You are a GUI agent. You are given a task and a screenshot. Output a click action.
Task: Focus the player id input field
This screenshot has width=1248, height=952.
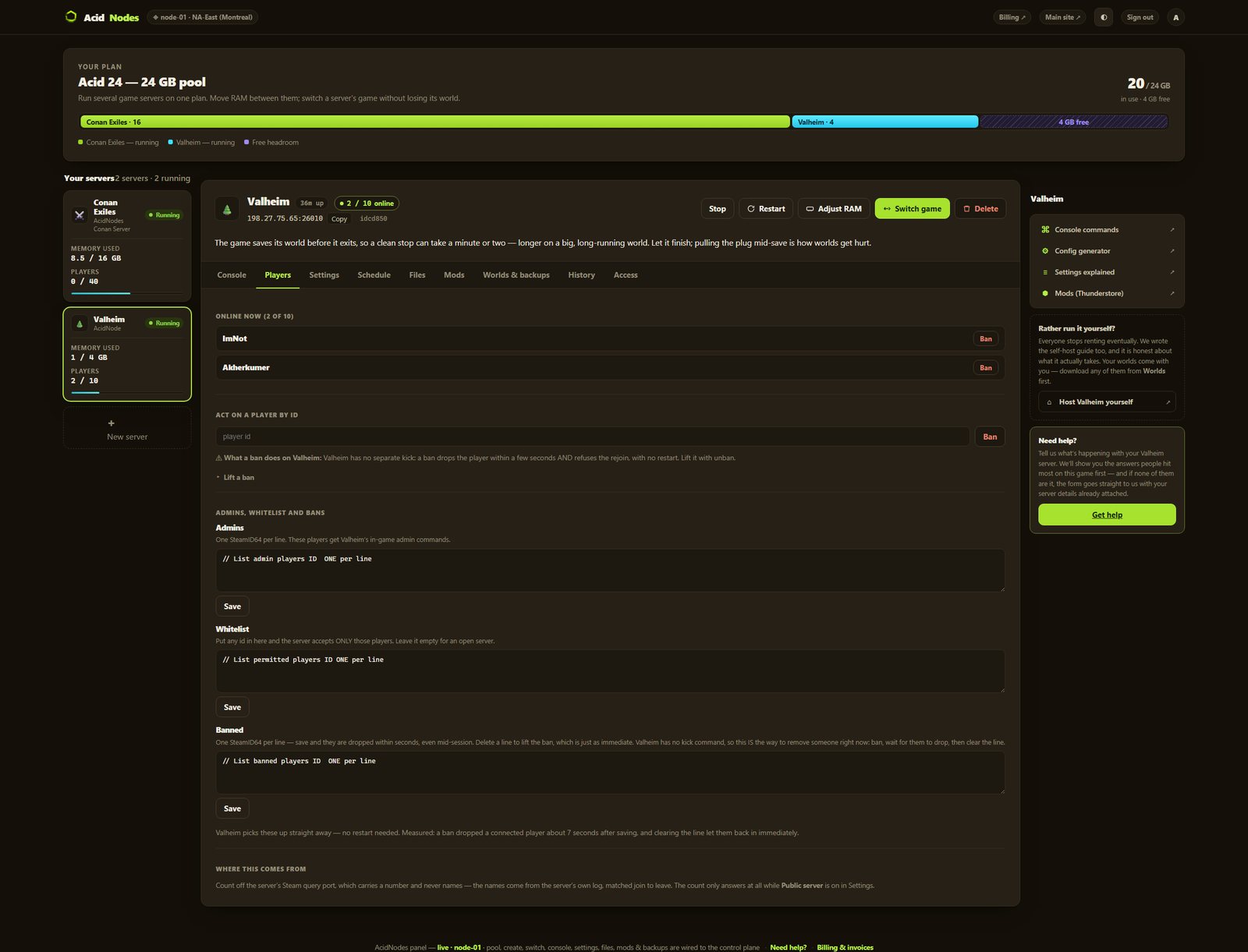(593, 437)
